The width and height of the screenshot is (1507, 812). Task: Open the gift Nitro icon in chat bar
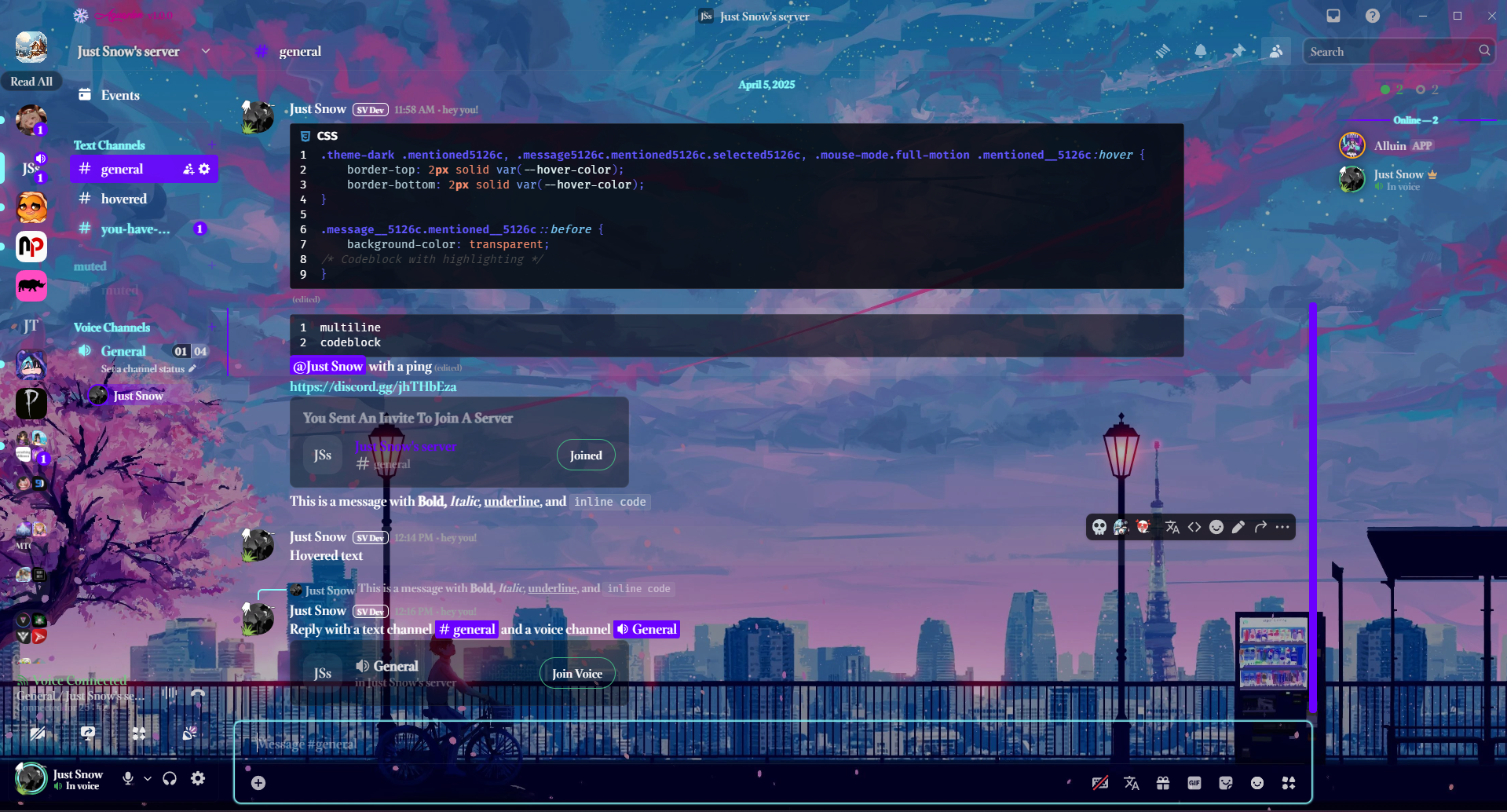point(1163,783)
